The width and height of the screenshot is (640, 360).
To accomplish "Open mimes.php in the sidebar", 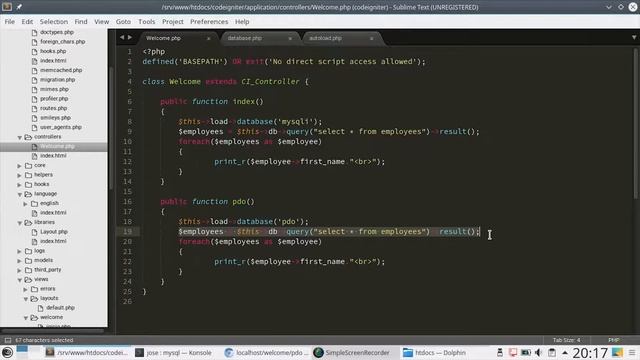I will [x=54, y=89].
